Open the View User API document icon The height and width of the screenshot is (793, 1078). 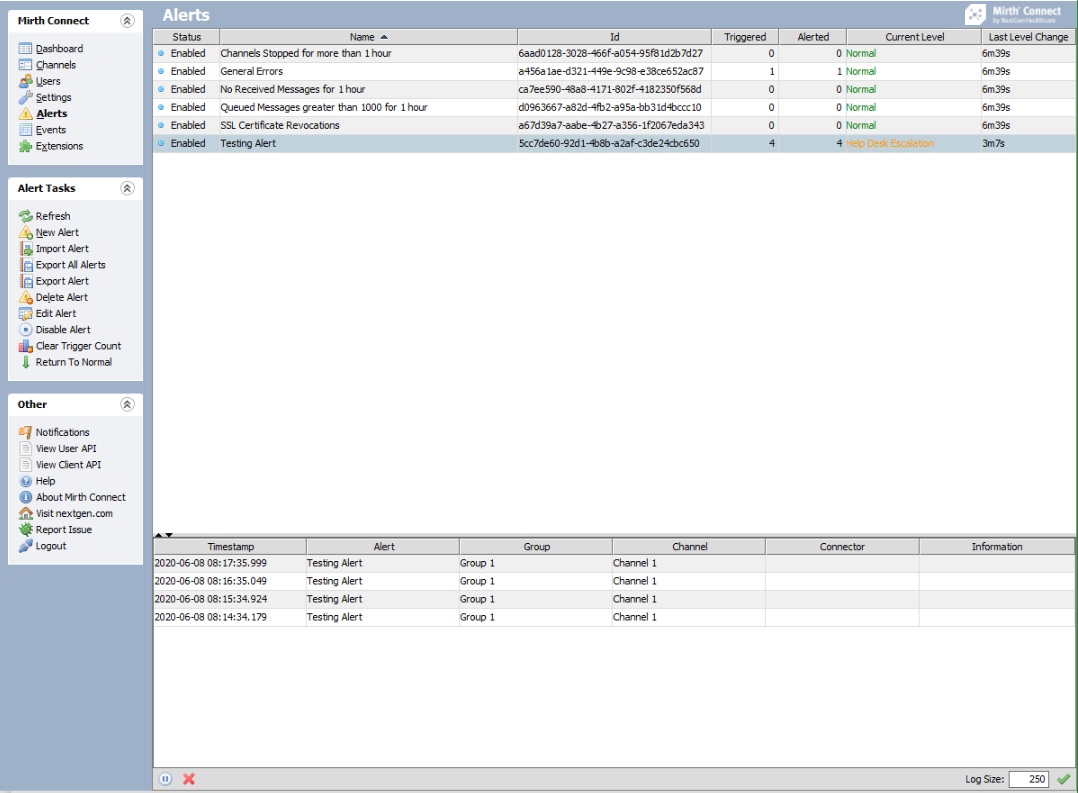[x=25, y=448]
